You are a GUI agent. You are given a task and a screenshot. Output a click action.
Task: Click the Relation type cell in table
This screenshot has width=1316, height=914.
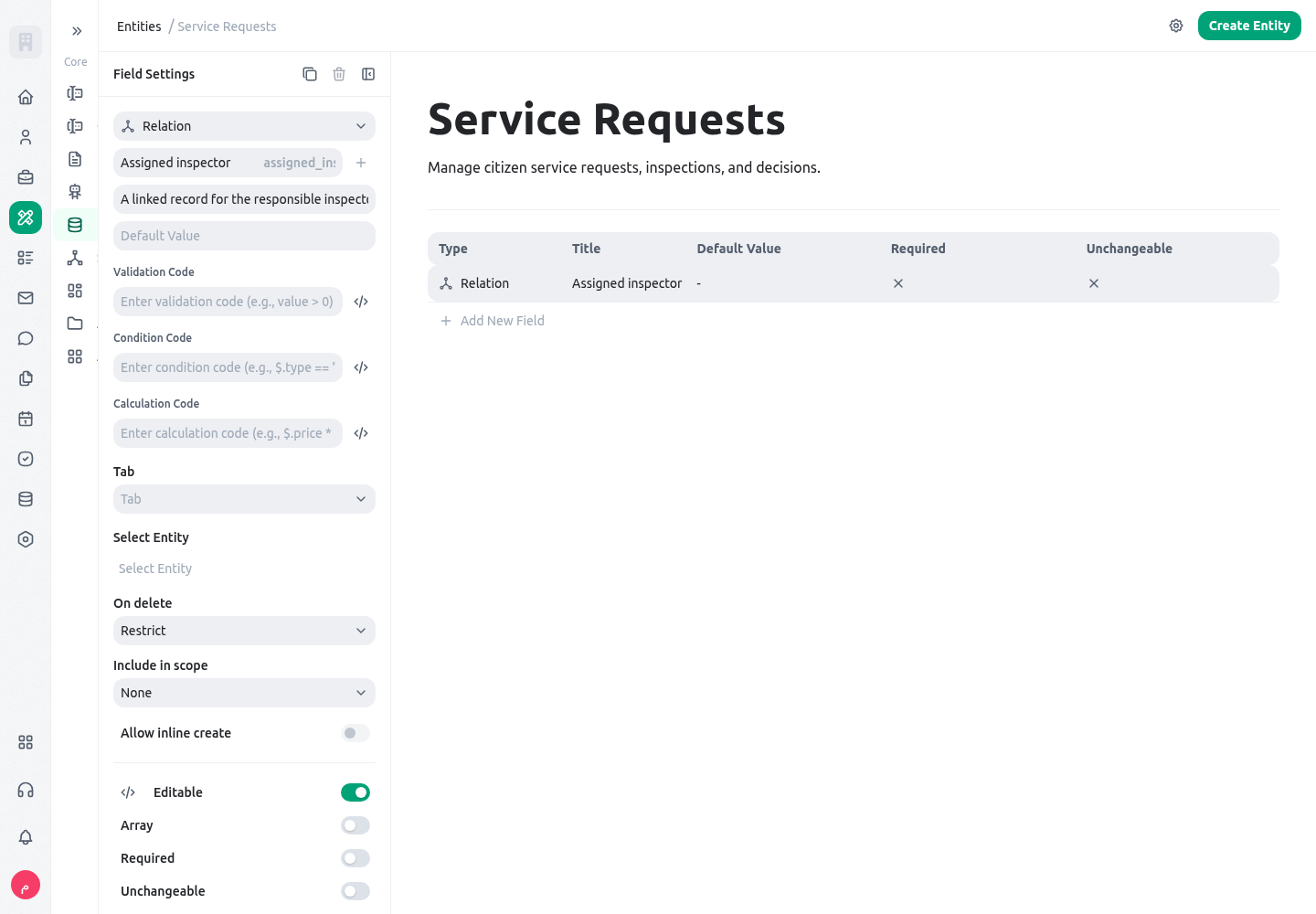click(474, 283)
